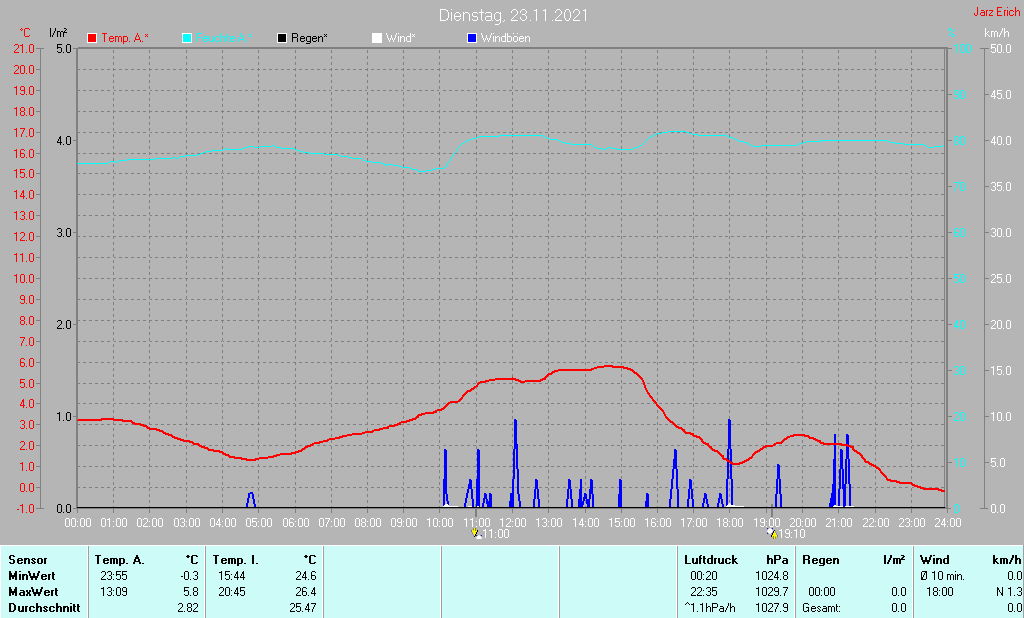Click the '15:44' inside minimum time

pos(232,576)
